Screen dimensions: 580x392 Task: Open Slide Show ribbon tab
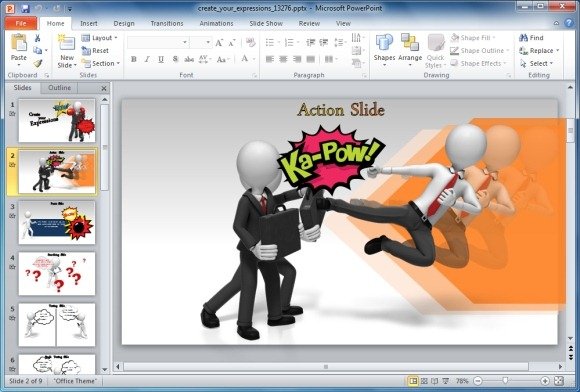[266, 23]
